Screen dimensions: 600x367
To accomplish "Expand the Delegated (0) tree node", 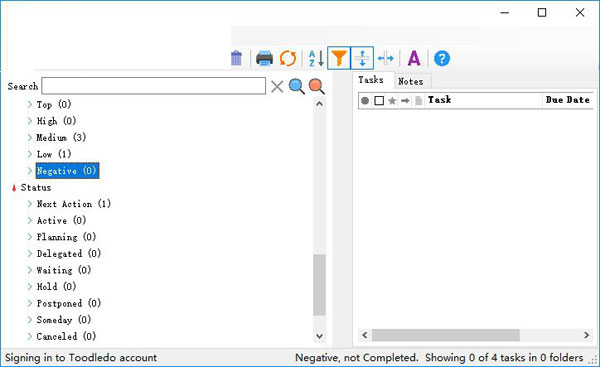I will [30, 253].
